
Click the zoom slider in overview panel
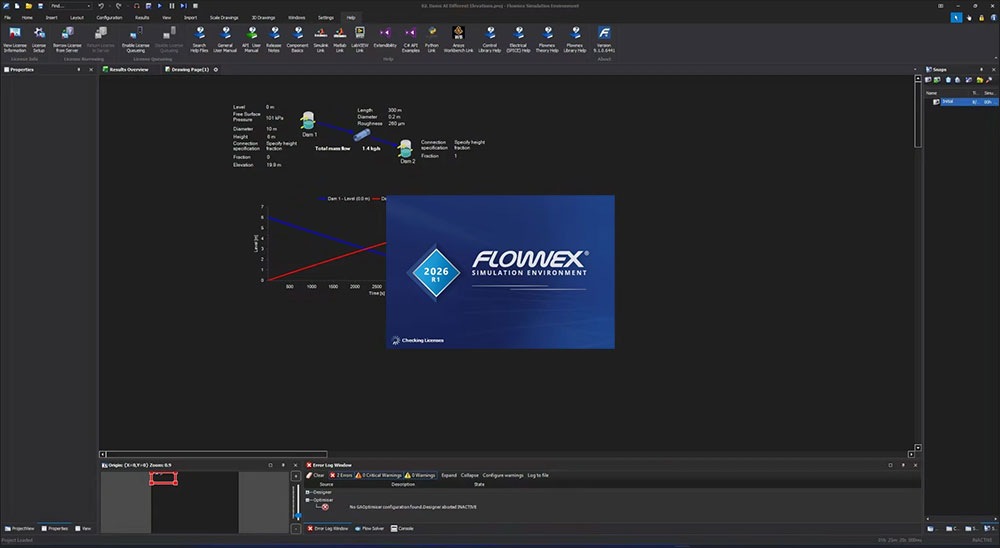coord(298,514)
